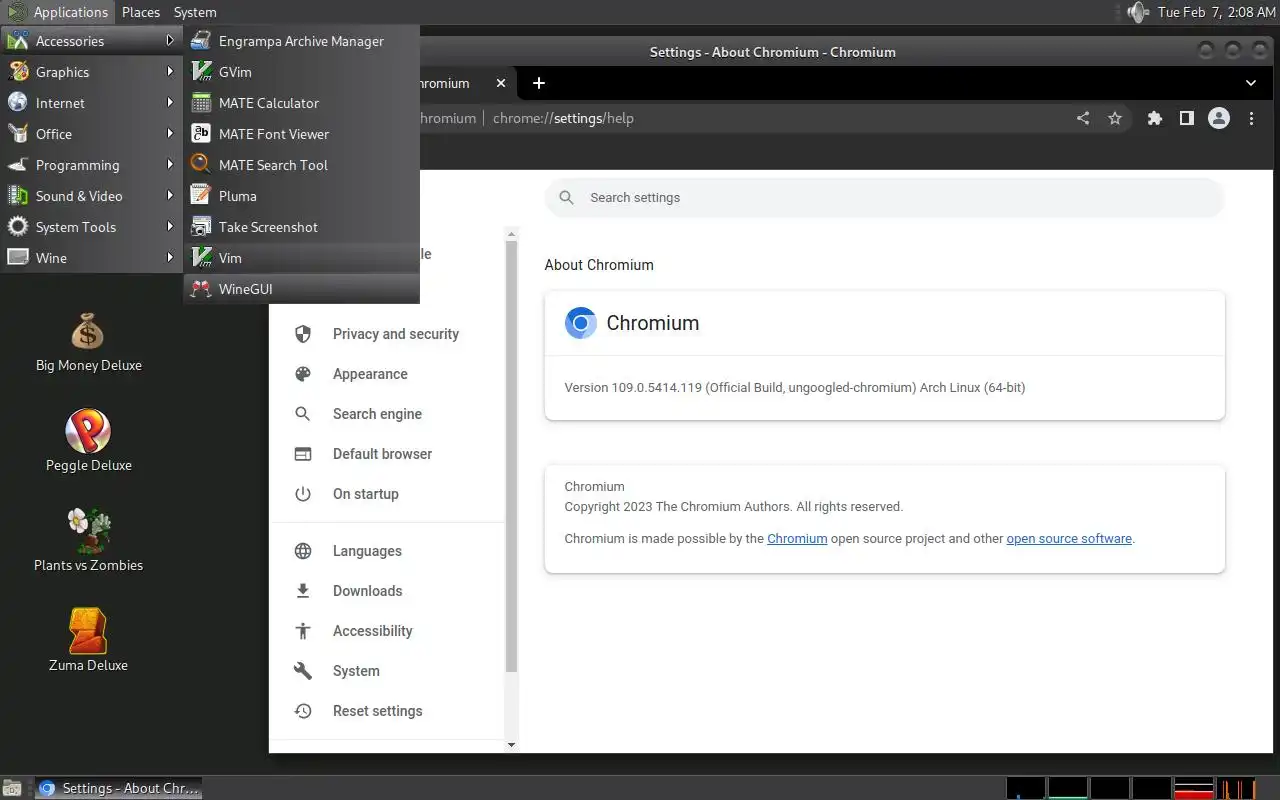Viewport: 1280px width, 800px height.
Task: Expand the Sound & Video submenu
Action: (91, 196)
